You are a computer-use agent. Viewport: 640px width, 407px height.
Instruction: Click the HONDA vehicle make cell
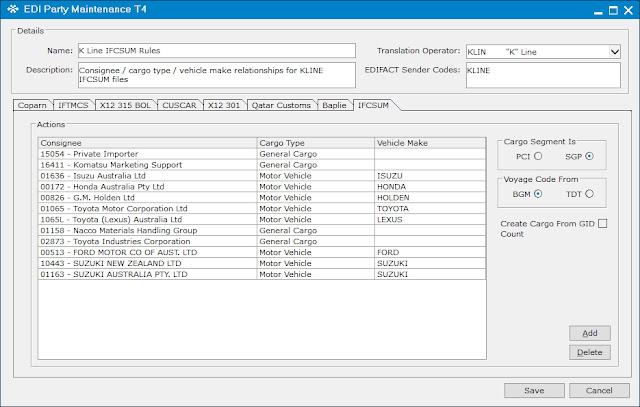coord(430,187)
